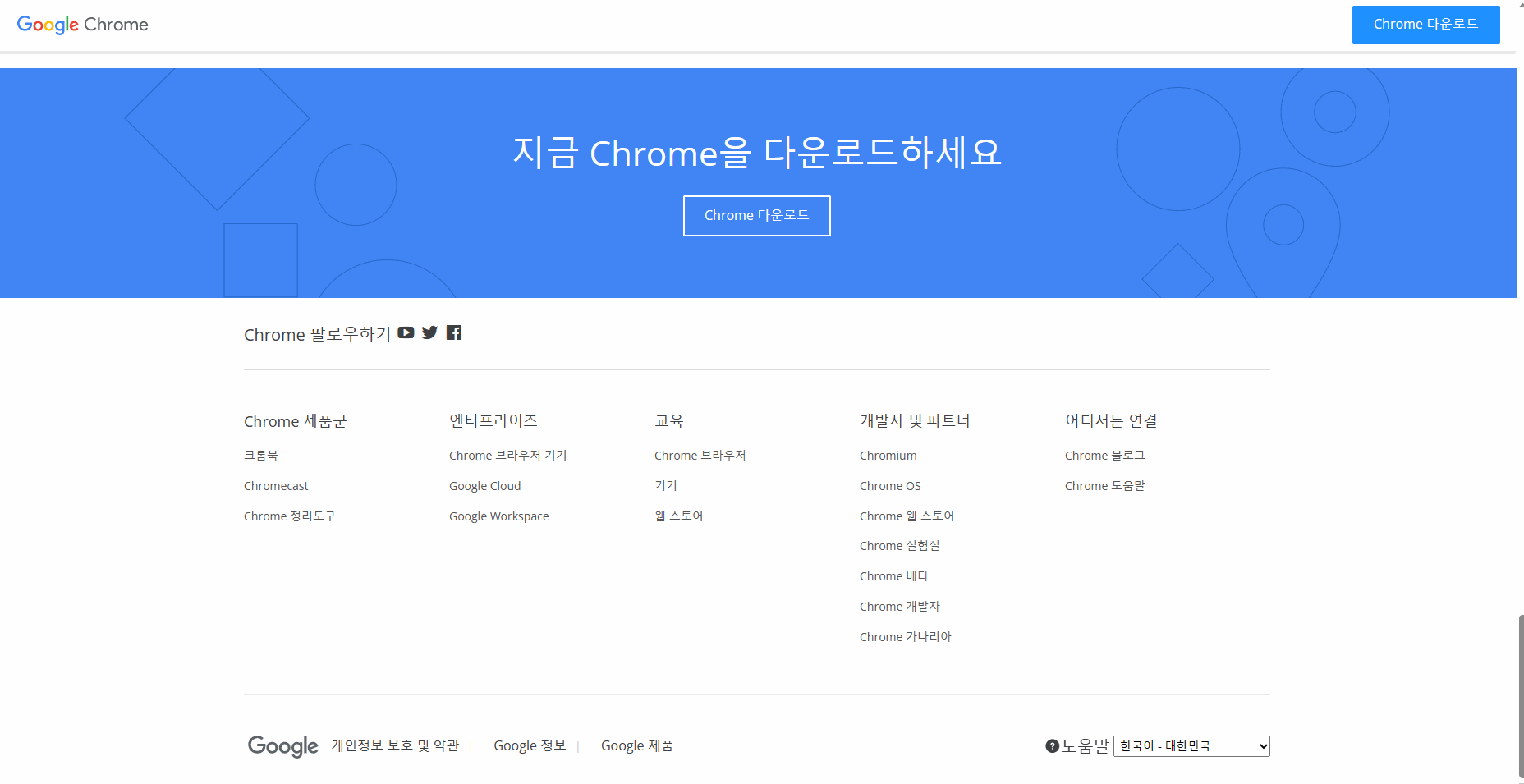1524x784 pixels.
Task: Click the Chrome 다운로드 button in the blue banner
Action: coord(756,215)
